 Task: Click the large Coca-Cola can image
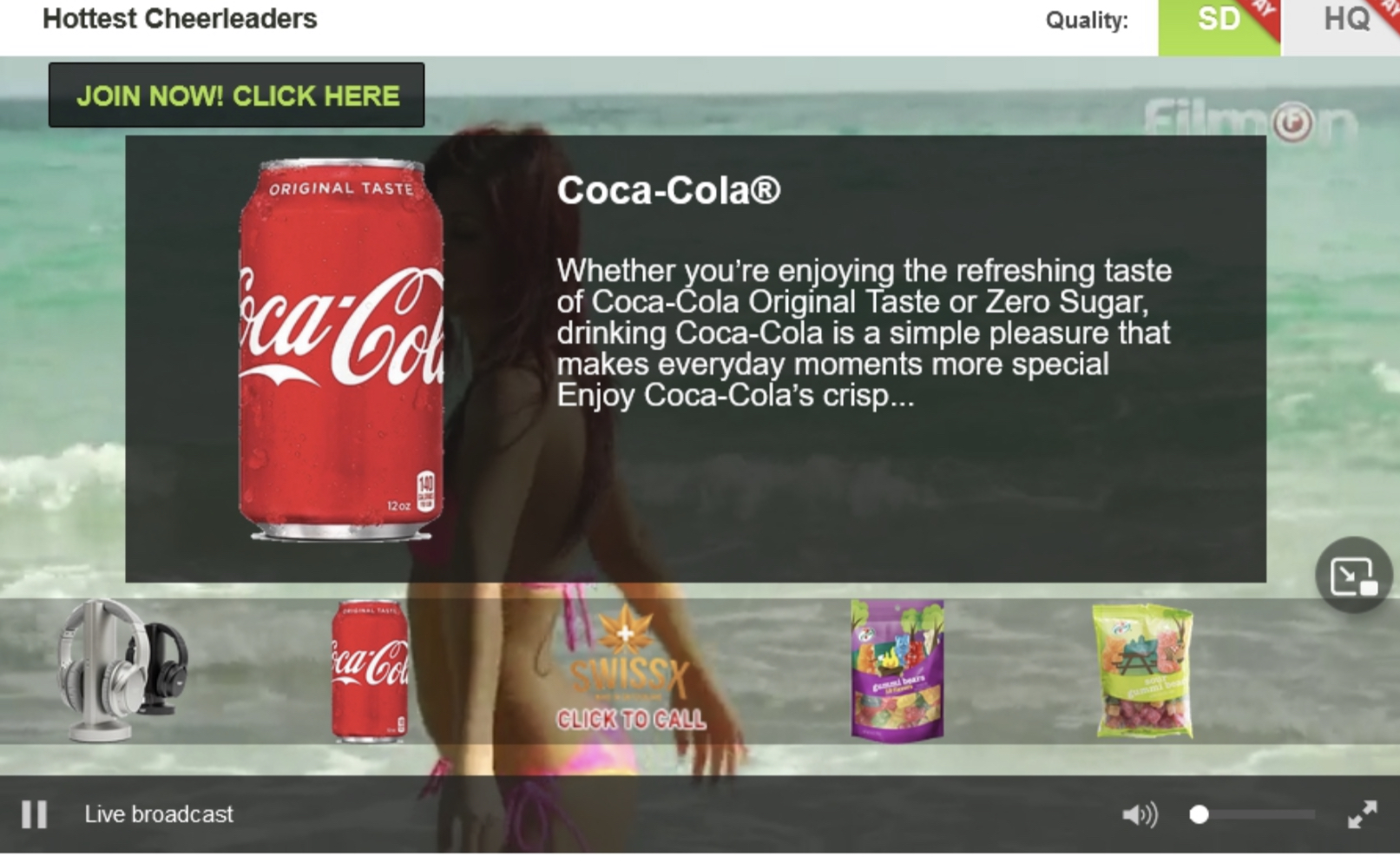(341, 350)
